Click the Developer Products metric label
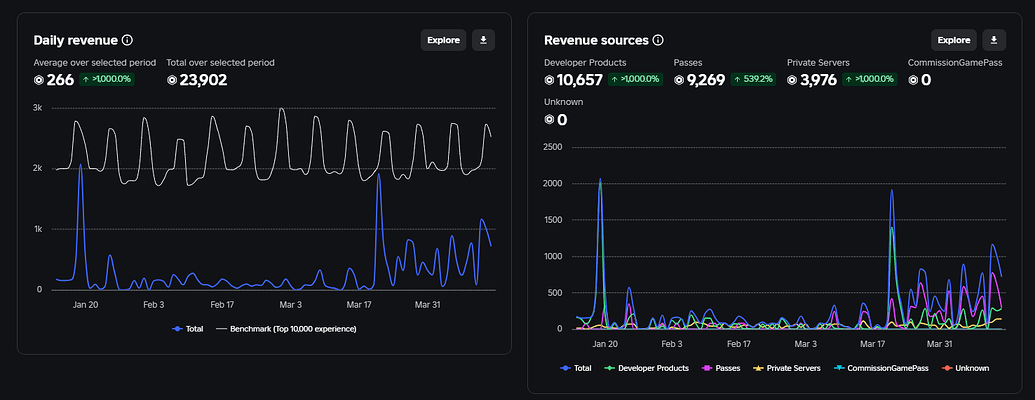1035x400 pixels. coord(585,63)
